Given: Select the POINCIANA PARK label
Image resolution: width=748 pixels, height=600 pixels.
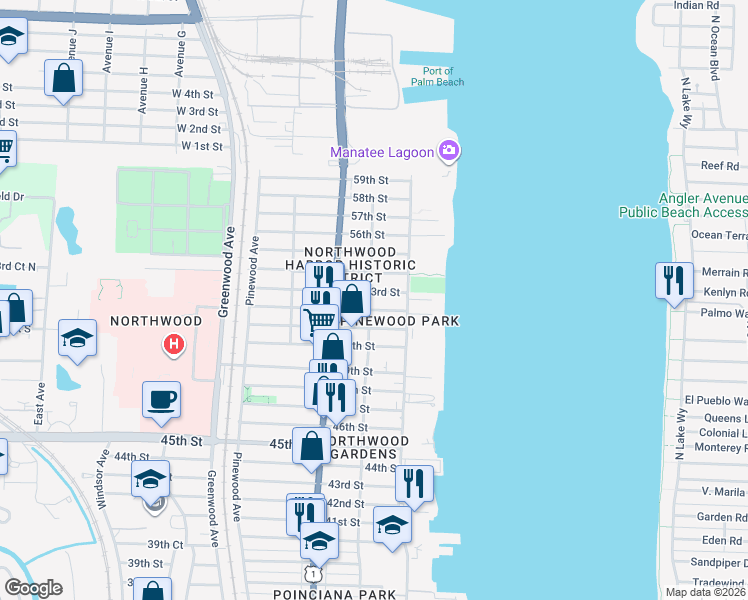Looking at the screenshot, I should [334, 595].
